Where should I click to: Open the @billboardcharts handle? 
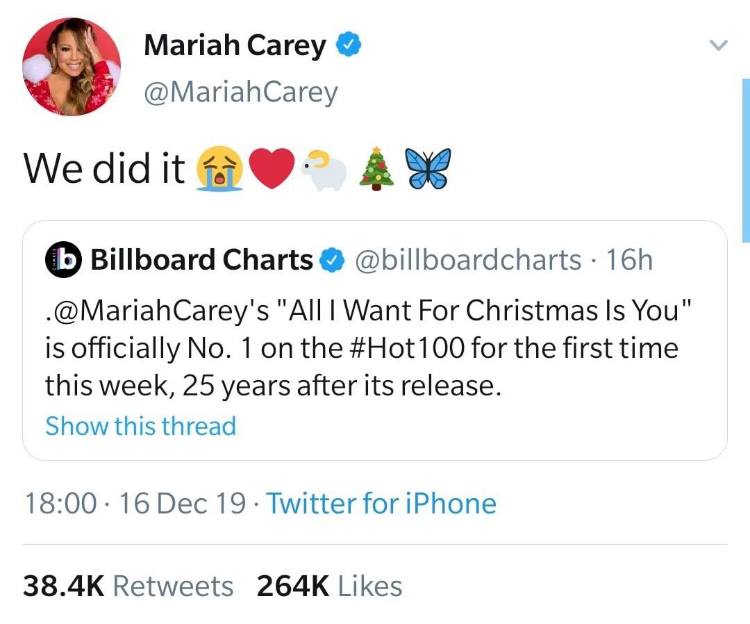click(x=468, y=260)
